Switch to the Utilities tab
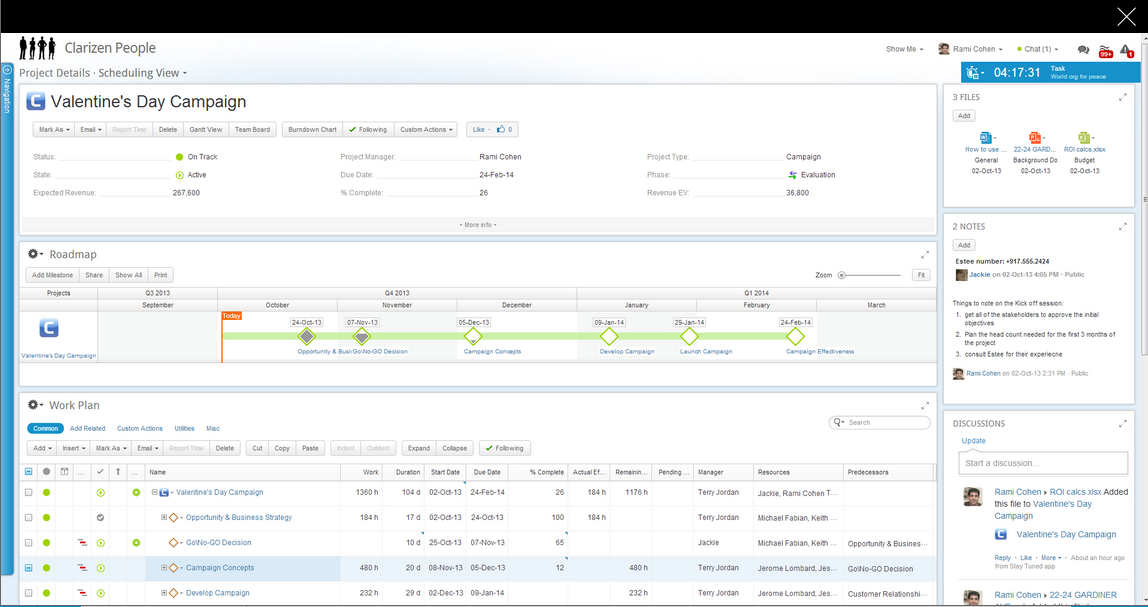The height and width of the screenshot is (607, 1148). (x=184, y=428)
